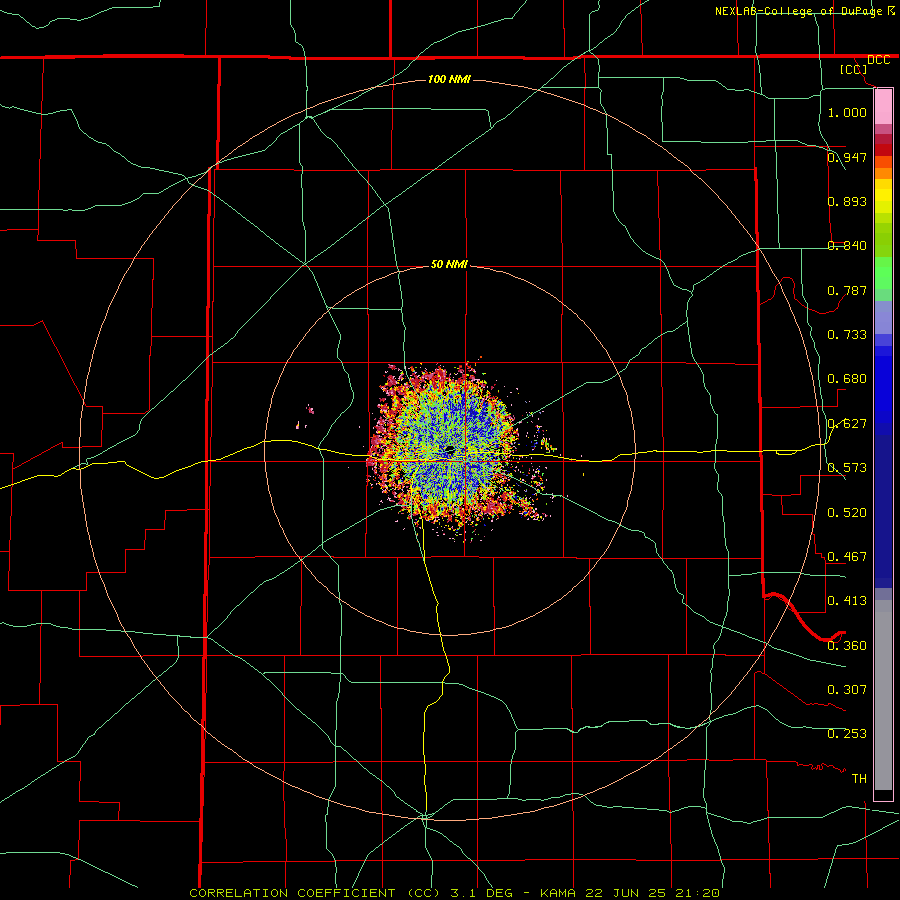The width and height of the screenshot is (900, 900).
Task: Click the NEXLAB-College of DuPage credit text
Action: [x=800, y=11]
